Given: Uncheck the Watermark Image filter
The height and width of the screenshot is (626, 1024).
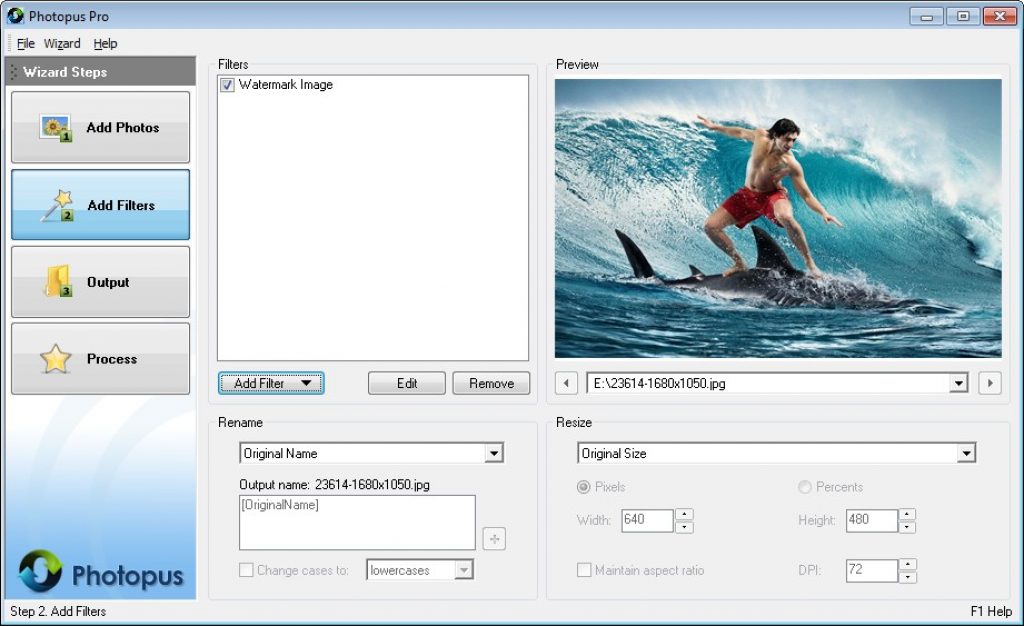Looking at the screenshot, I should tap(228, 85).
